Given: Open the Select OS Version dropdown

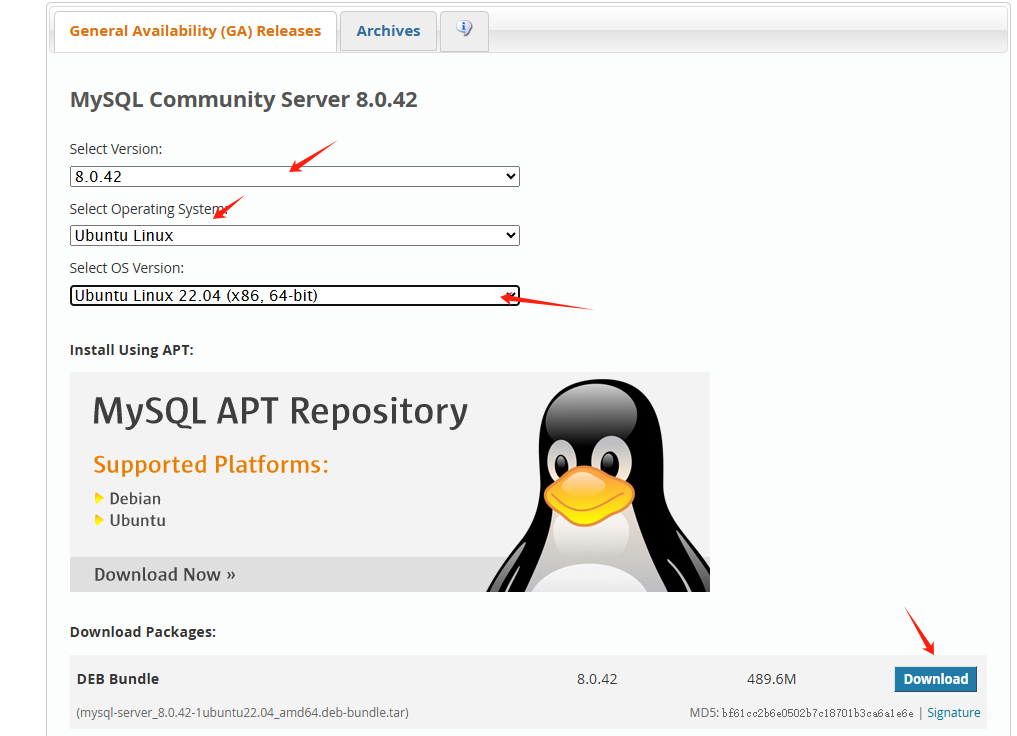Looking at the screenshot, I should point(294,295).
